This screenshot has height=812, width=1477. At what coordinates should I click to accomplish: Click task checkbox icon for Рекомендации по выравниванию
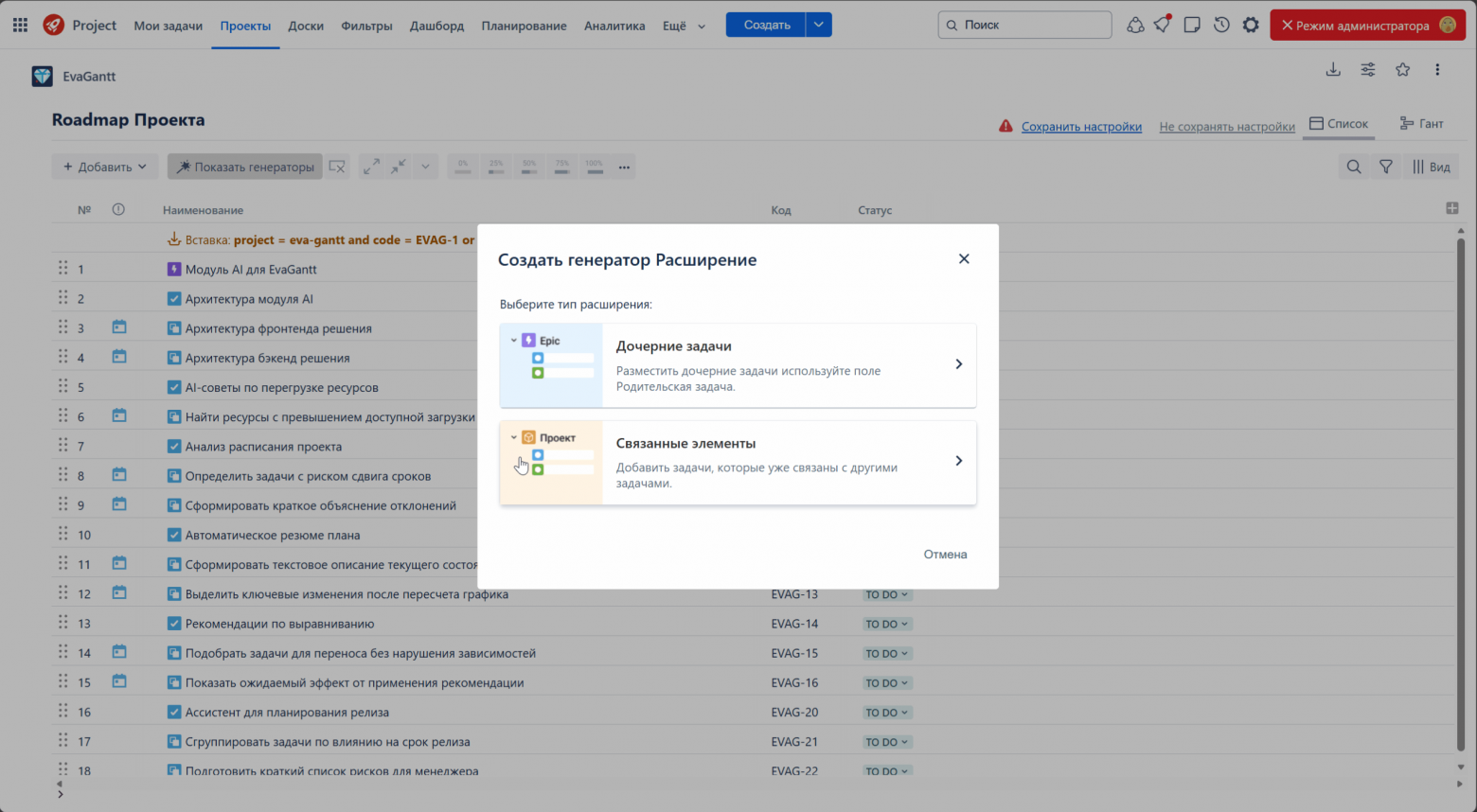pyautogui.click(x=174, y=624)
